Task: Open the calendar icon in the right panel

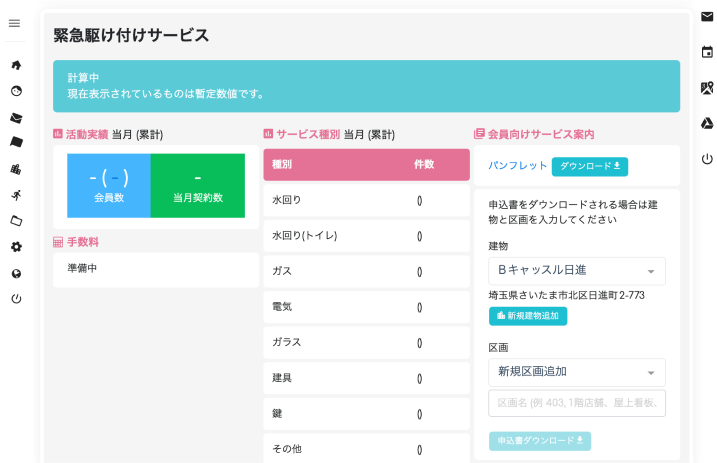Action: click(x=707, y=52)
